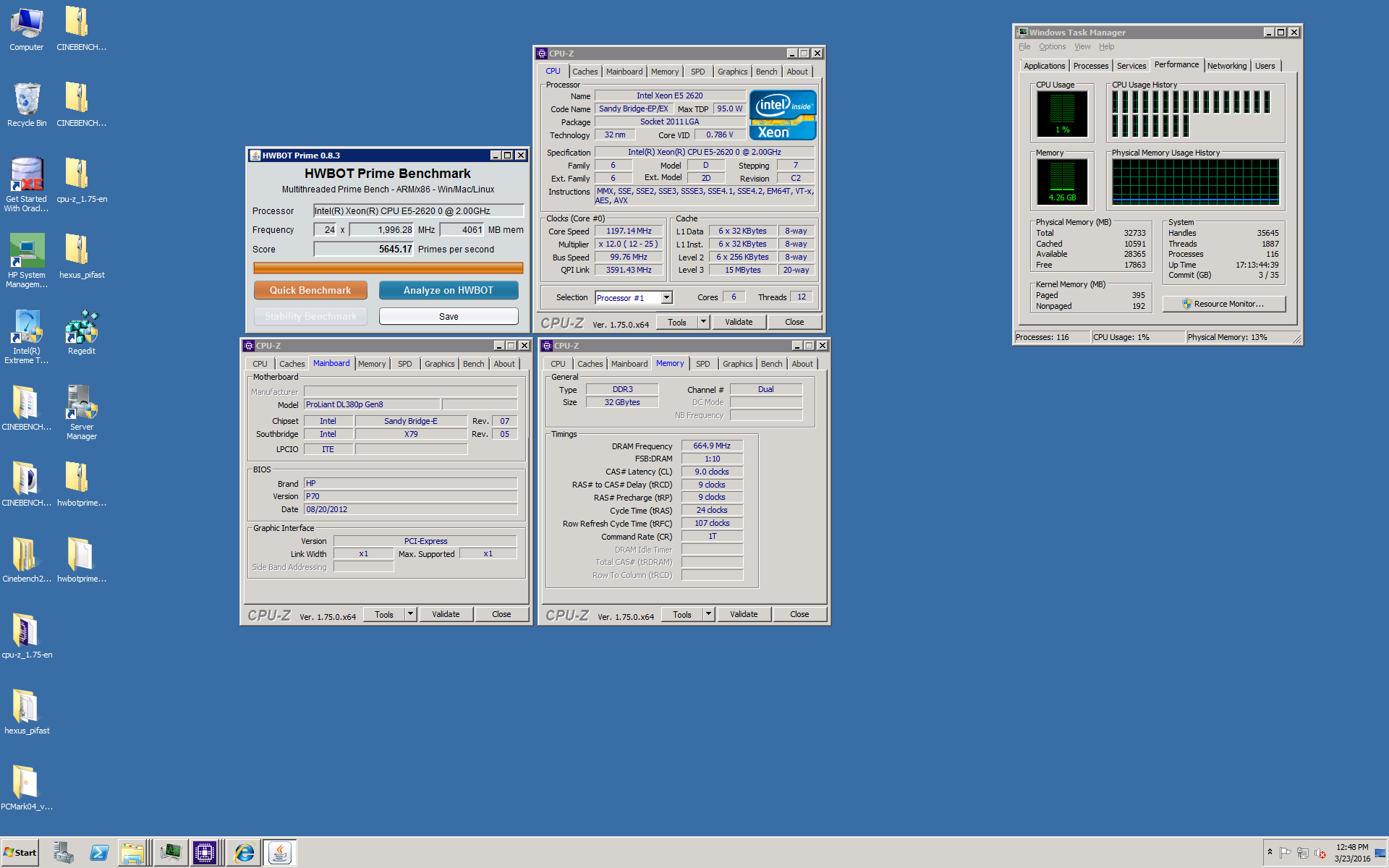Expand Tools dropdown arrow in top CPU-Z window
This screenshot has width=1389, height=868.
click(x=704, y=322)
